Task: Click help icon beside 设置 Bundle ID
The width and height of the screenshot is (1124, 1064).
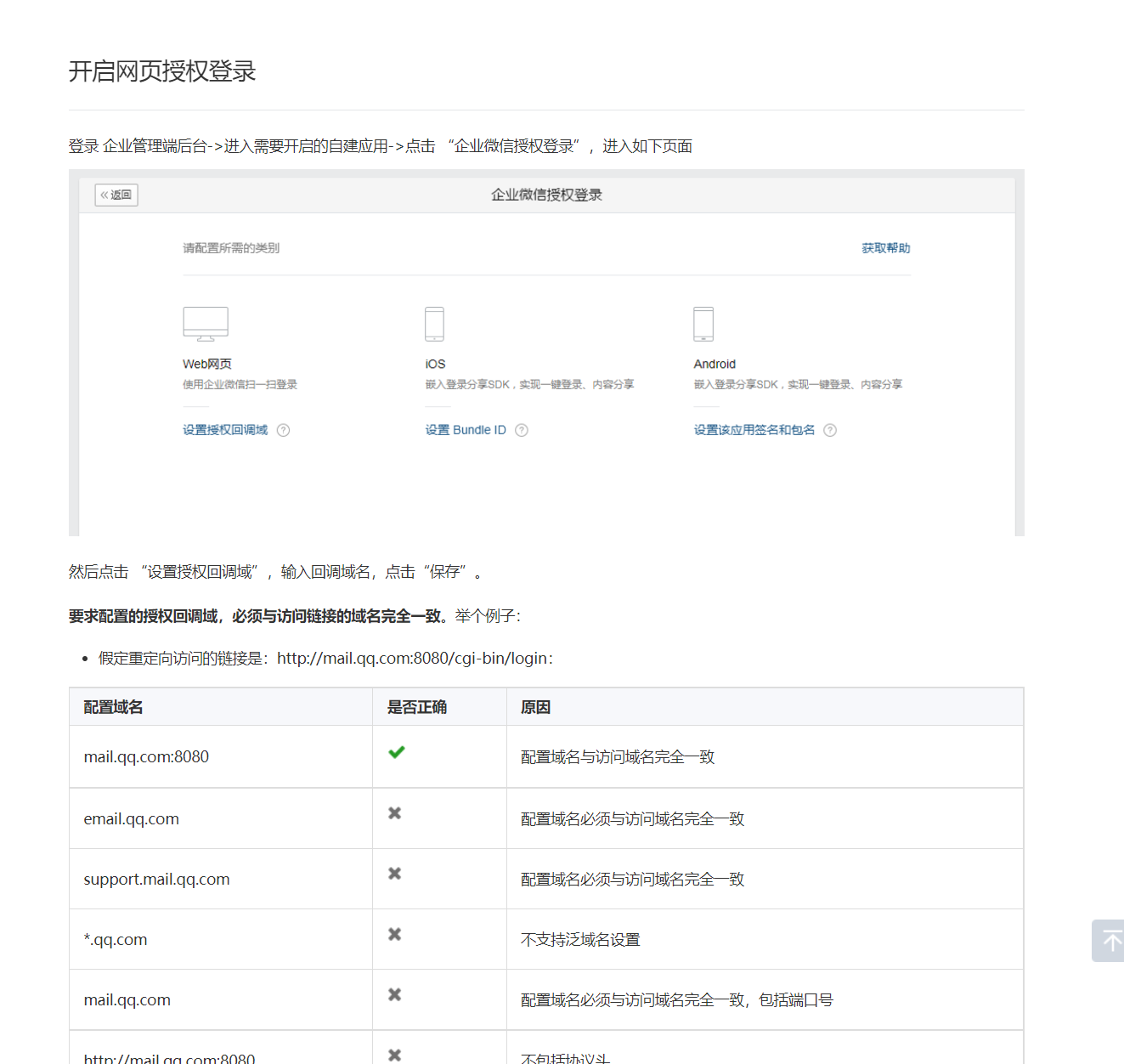Action: tap(522, 430)
